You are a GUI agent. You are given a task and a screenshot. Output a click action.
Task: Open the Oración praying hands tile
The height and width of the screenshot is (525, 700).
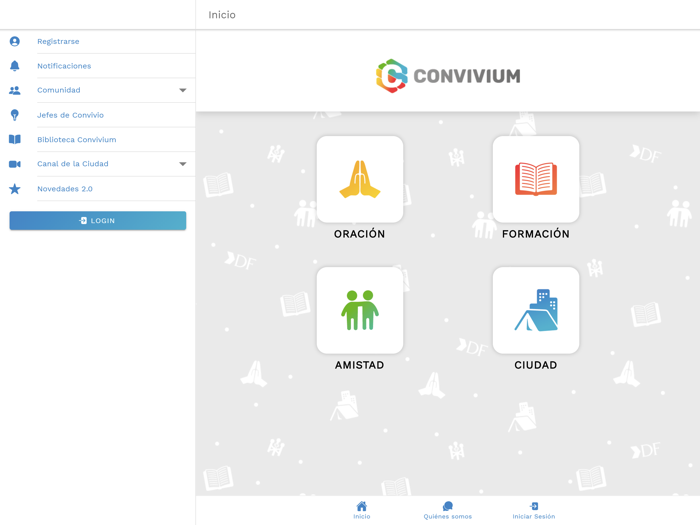360,179
